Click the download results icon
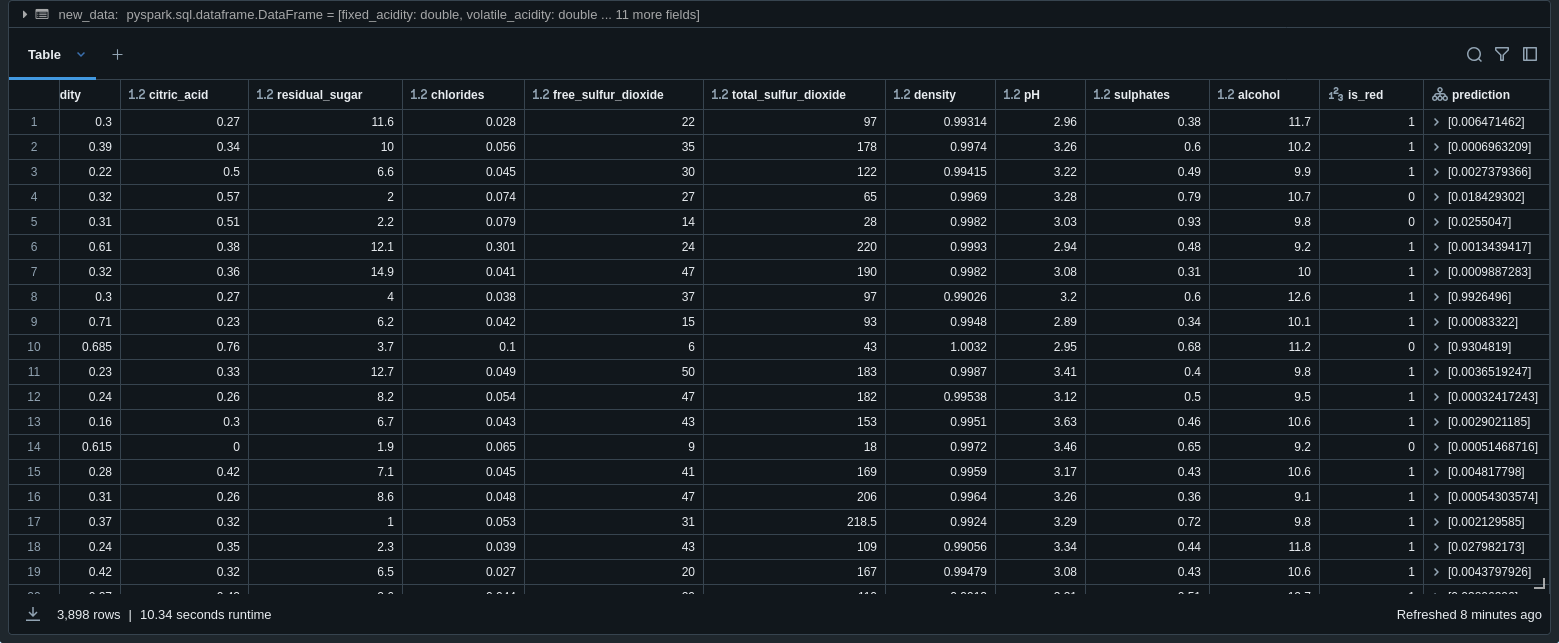This screenshot has width=1559, height=643. tap(33, 614)
